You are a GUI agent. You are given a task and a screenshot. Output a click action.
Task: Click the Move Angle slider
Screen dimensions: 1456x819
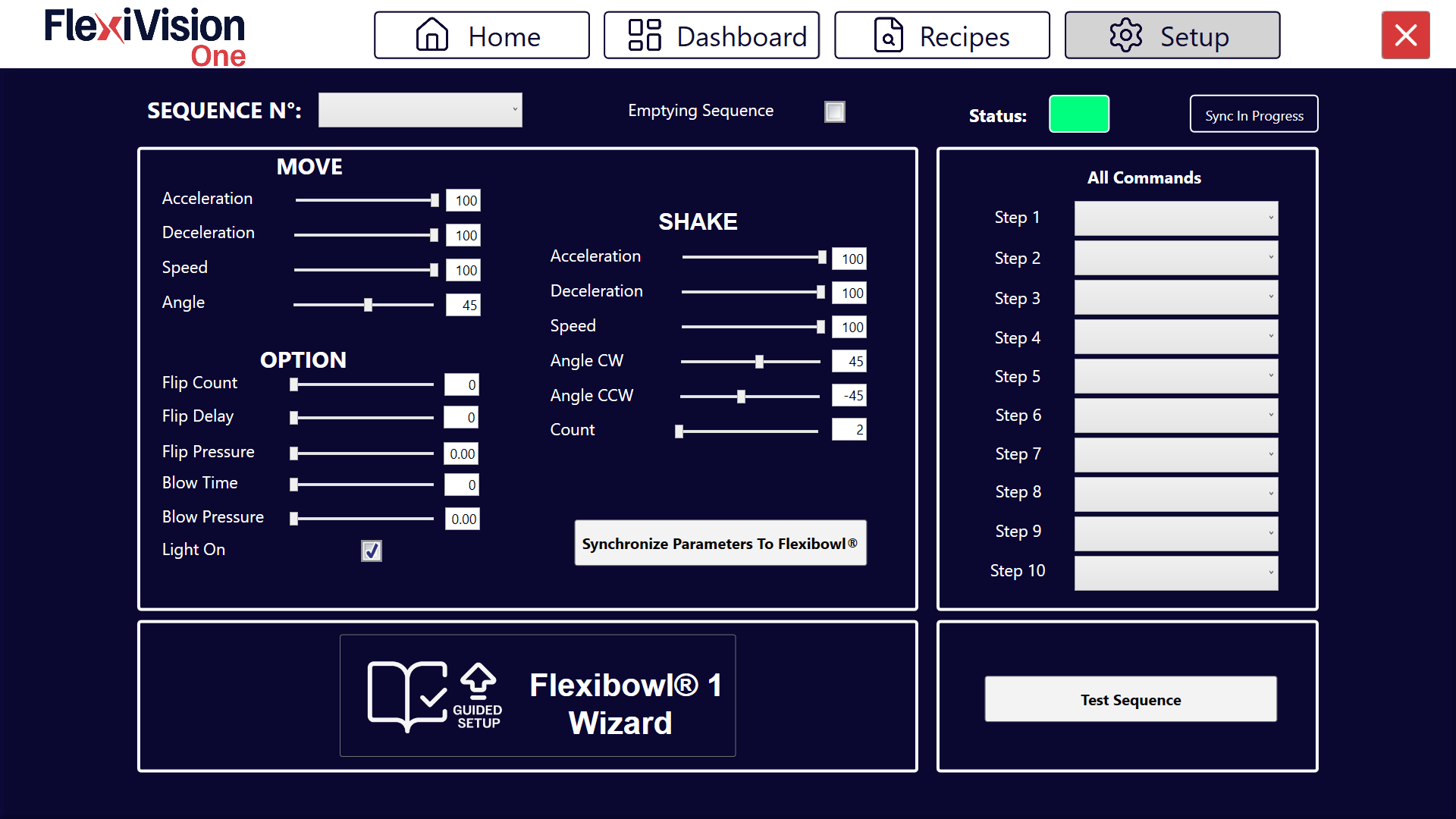tap(364, 305)
